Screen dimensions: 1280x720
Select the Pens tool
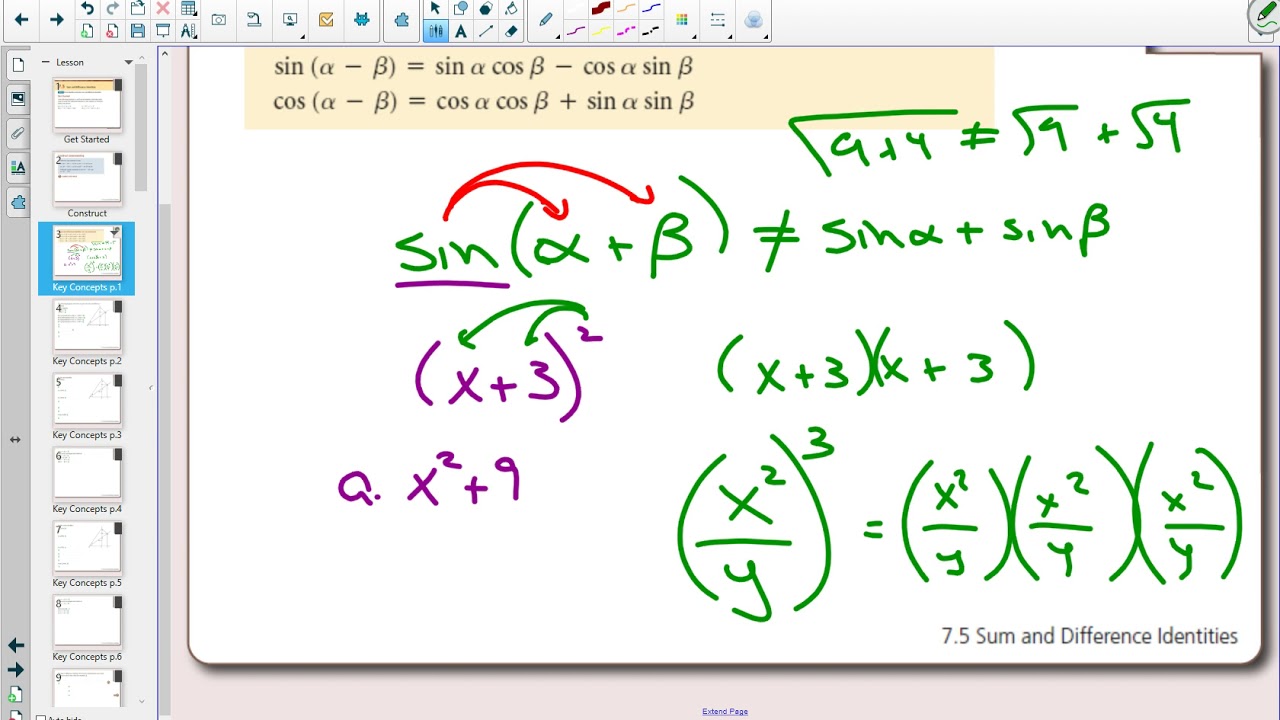point(435,31)
